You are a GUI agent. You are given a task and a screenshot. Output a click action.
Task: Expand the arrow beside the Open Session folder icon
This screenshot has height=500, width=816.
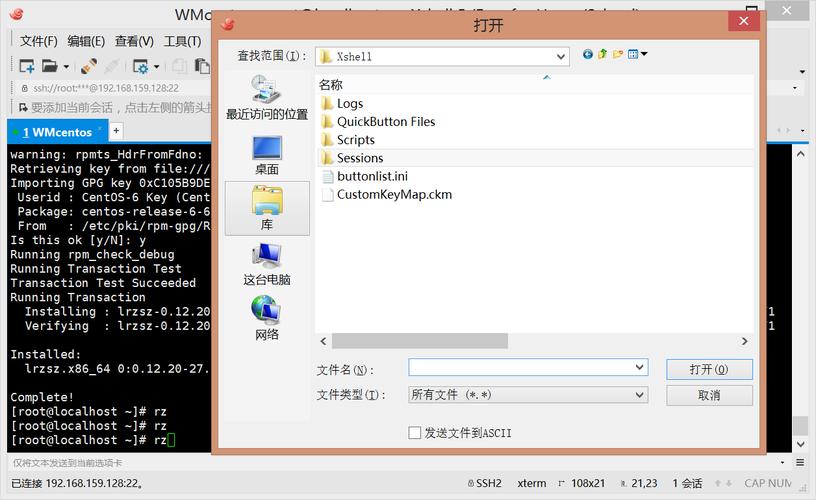66,67
